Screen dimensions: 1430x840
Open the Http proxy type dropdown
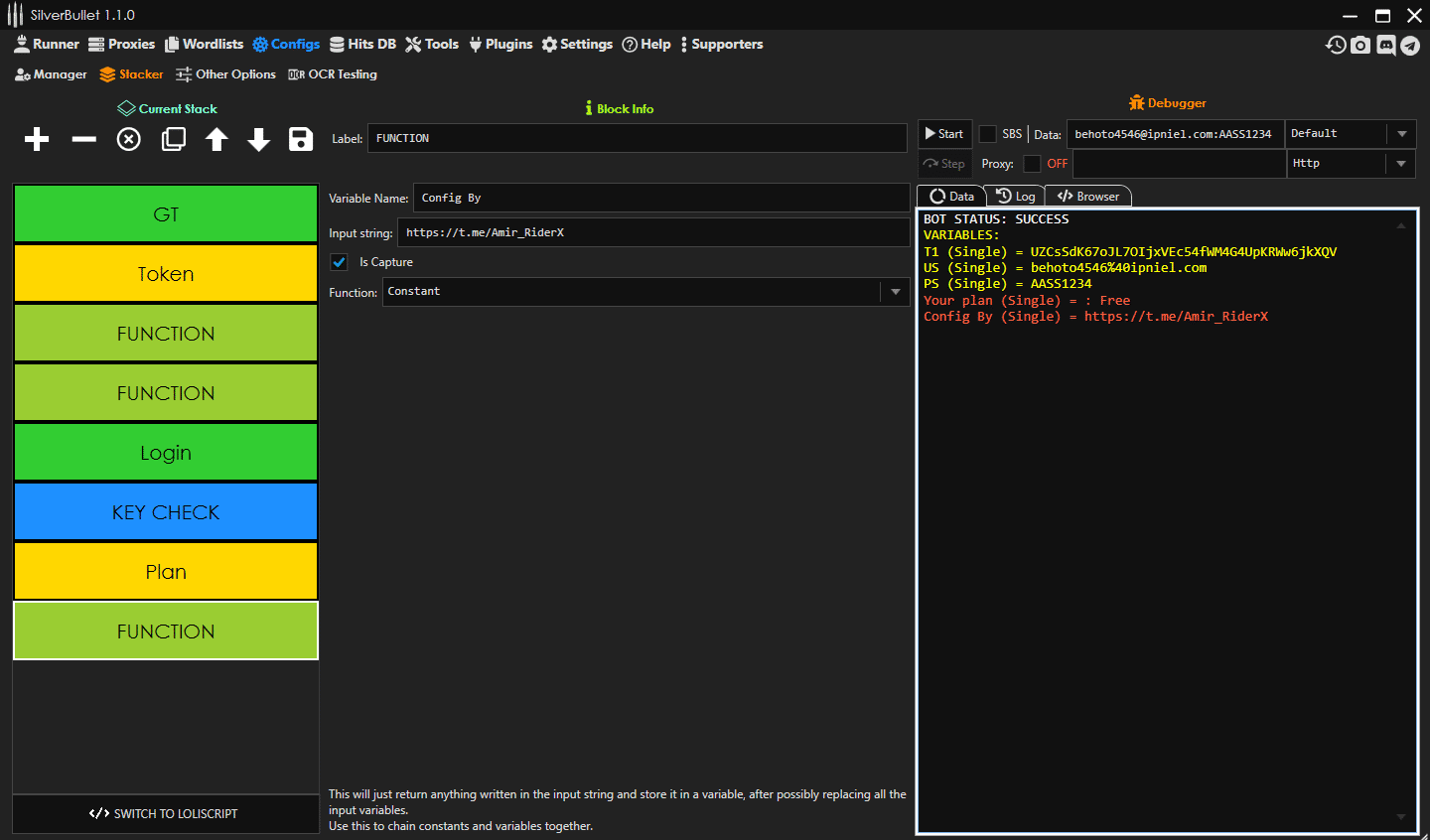click(1401, 164)
